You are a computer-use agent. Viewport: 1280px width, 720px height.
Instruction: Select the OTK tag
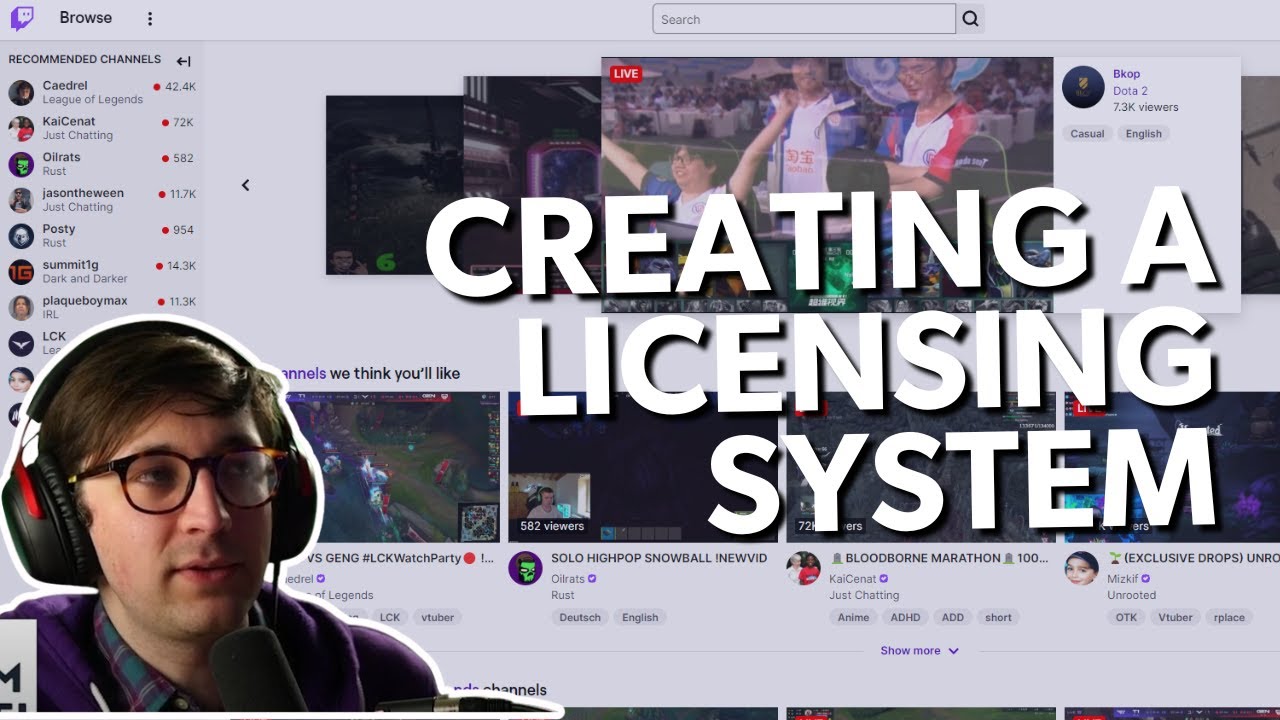(x=1126, y=618)
